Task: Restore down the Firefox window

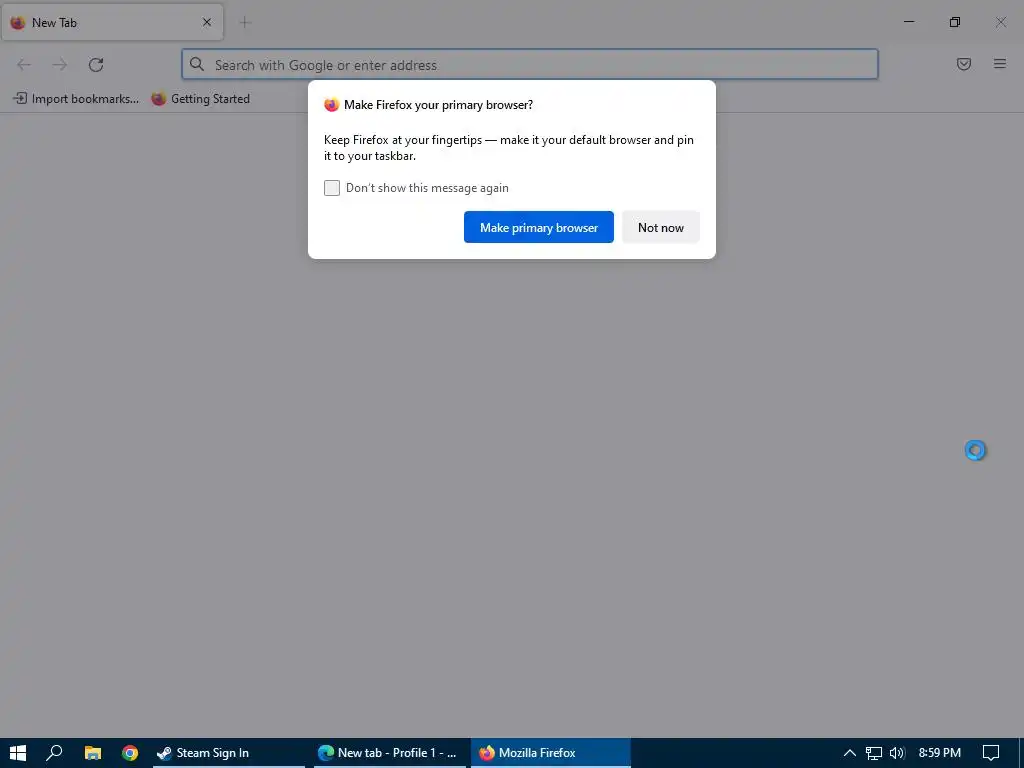Action: pos(955,22)
